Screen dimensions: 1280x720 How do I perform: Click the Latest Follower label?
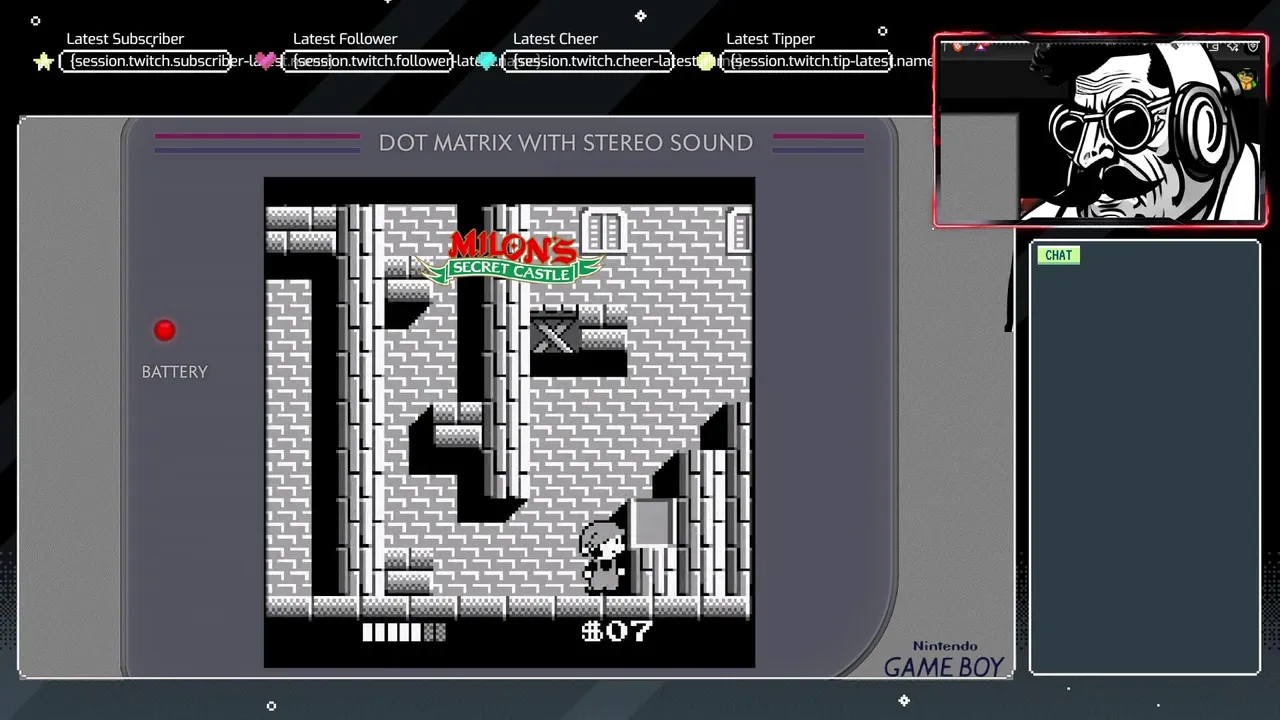[x=345, y=39]
